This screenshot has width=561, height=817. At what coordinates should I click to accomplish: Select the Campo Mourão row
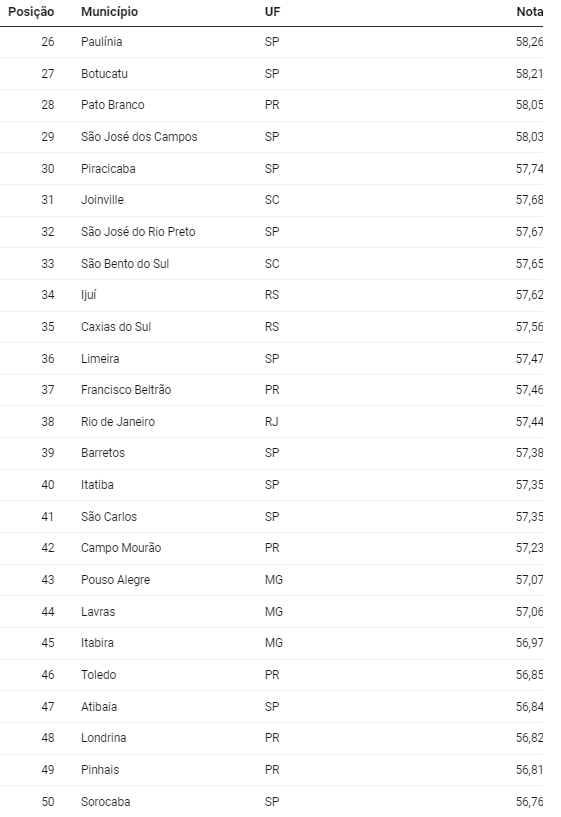[271, 548]
